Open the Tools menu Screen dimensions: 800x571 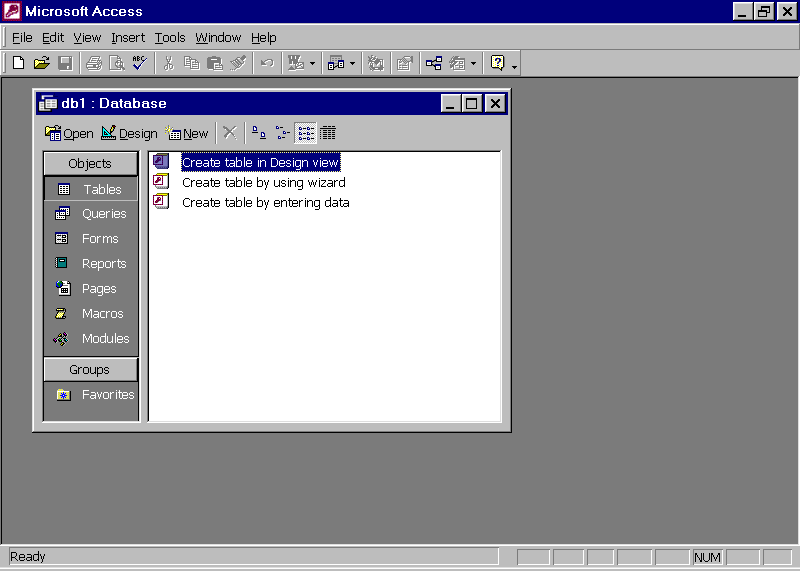point(170,38)
